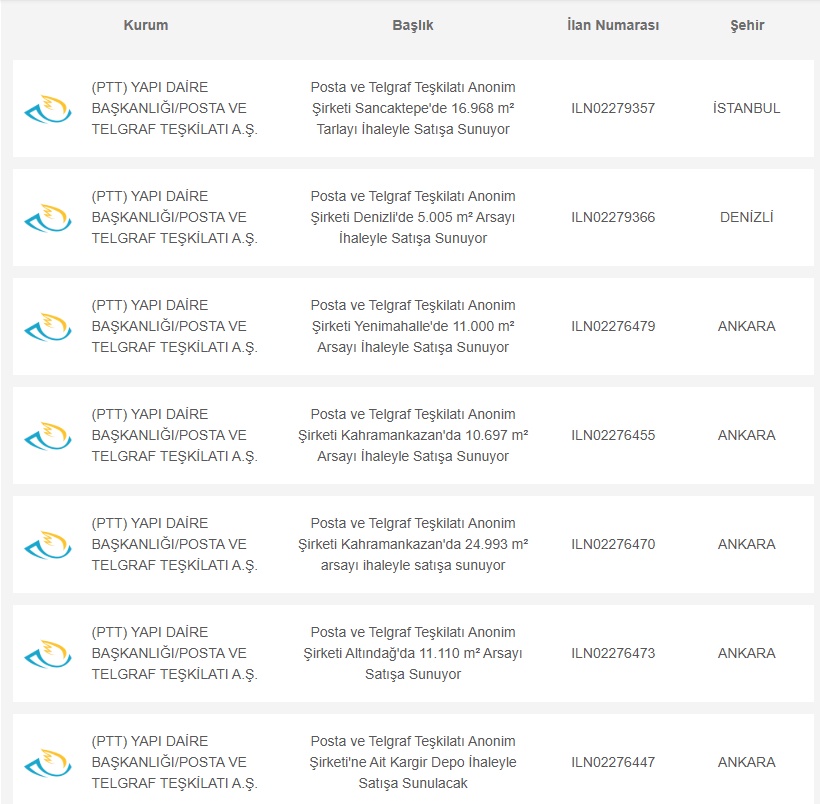Click PTT logo in the Sancaktepe listing row
This screenshot has width=820, height=804.
[x=48, y=109]
